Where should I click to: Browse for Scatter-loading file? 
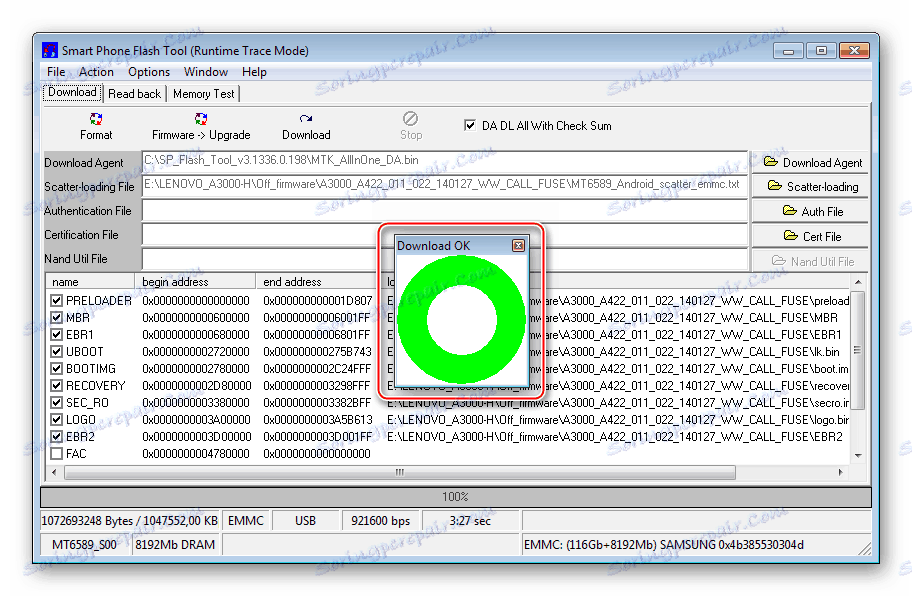[812, 187]
